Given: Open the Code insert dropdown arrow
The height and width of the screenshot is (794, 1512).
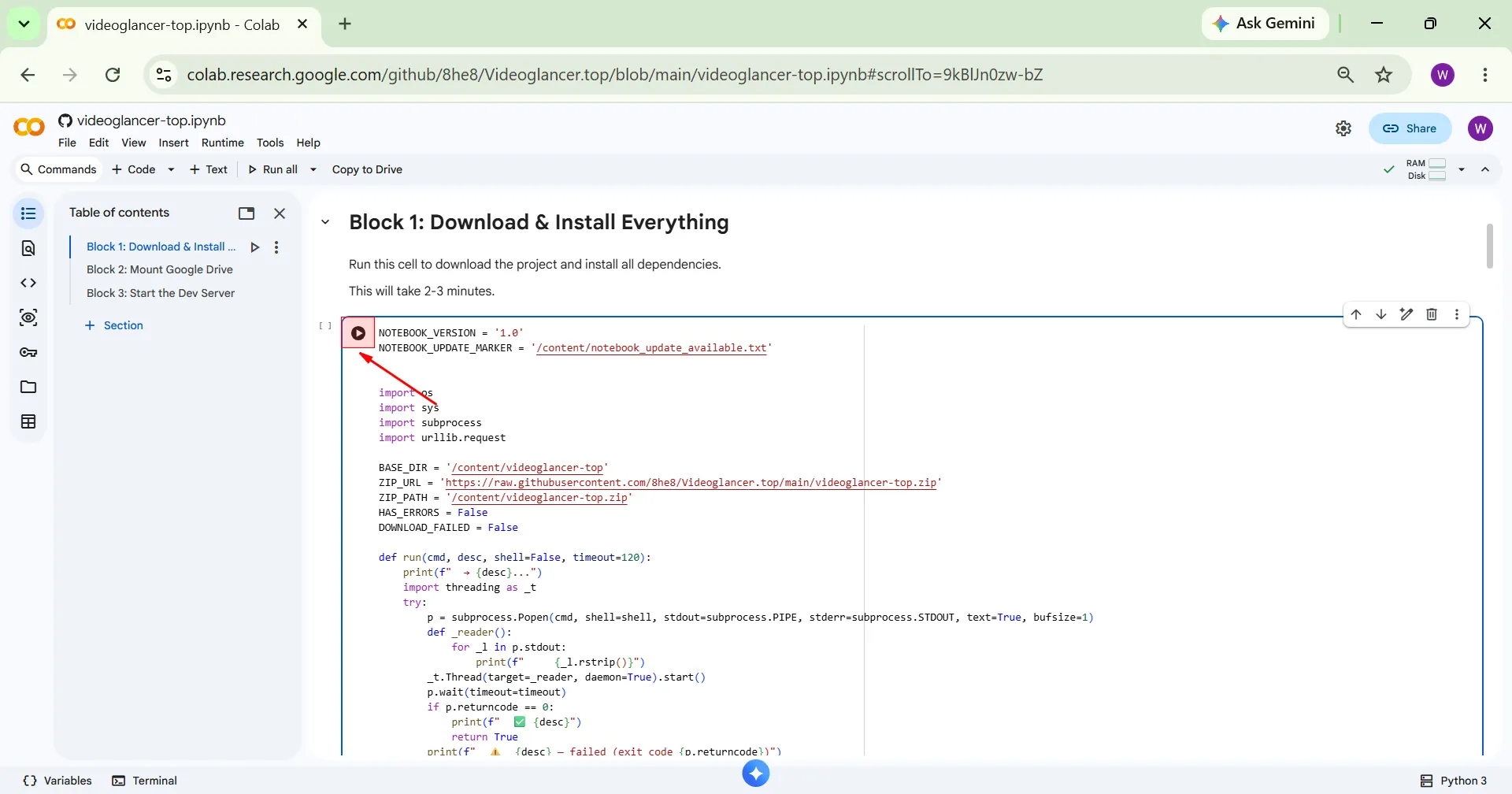Looking at the screenshot, I should [x=171, y=169].
